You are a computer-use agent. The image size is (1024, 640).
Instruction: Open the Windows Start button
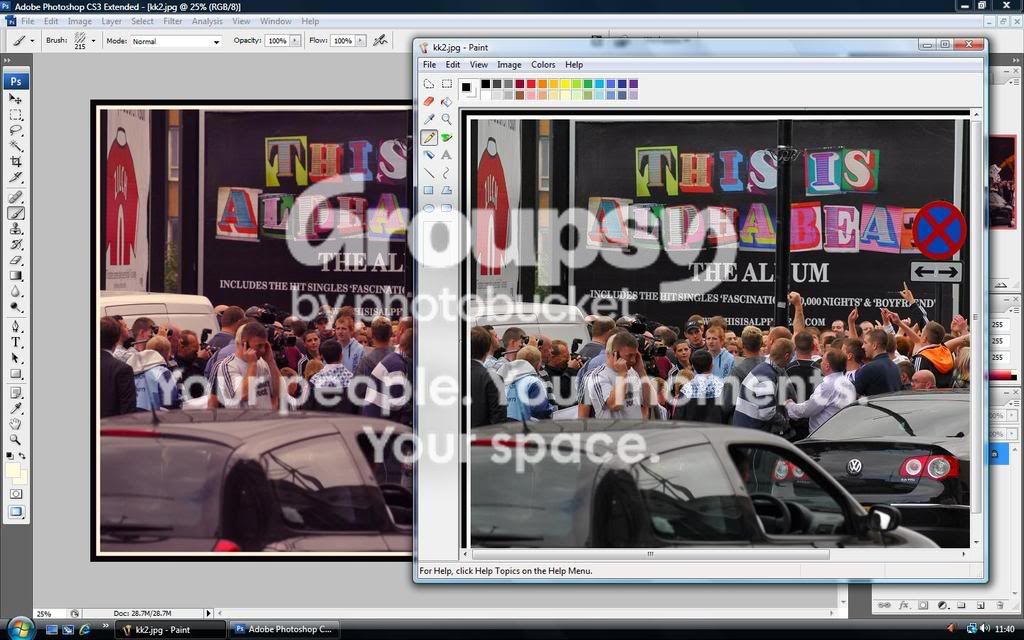coord(20,629)
